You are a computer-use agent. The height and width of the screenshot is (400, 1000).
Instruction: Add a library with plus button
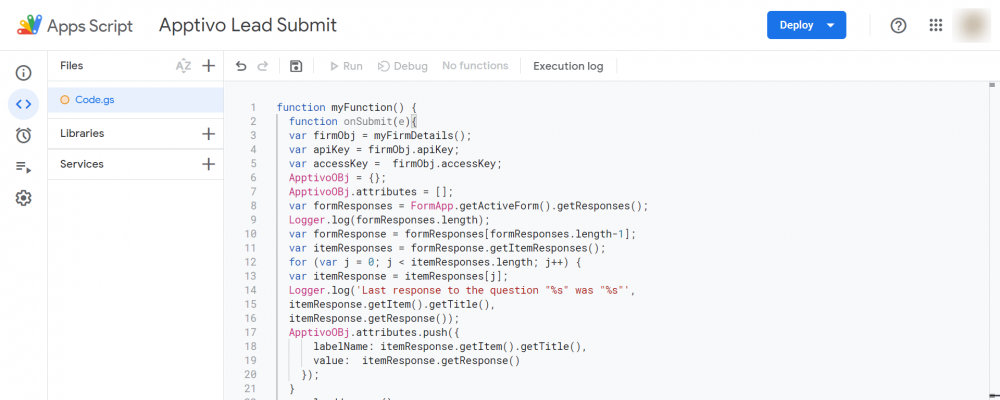click(x=208, y=133)
